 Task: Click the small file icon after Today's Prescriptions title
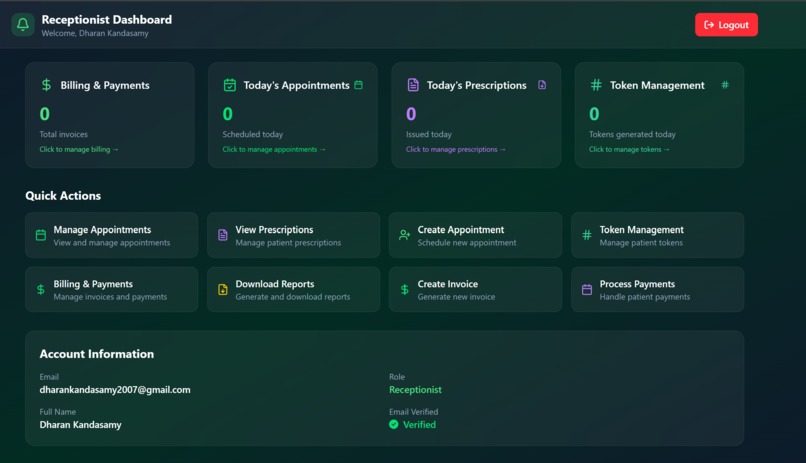pyautogui.click(x=542, y=85)
